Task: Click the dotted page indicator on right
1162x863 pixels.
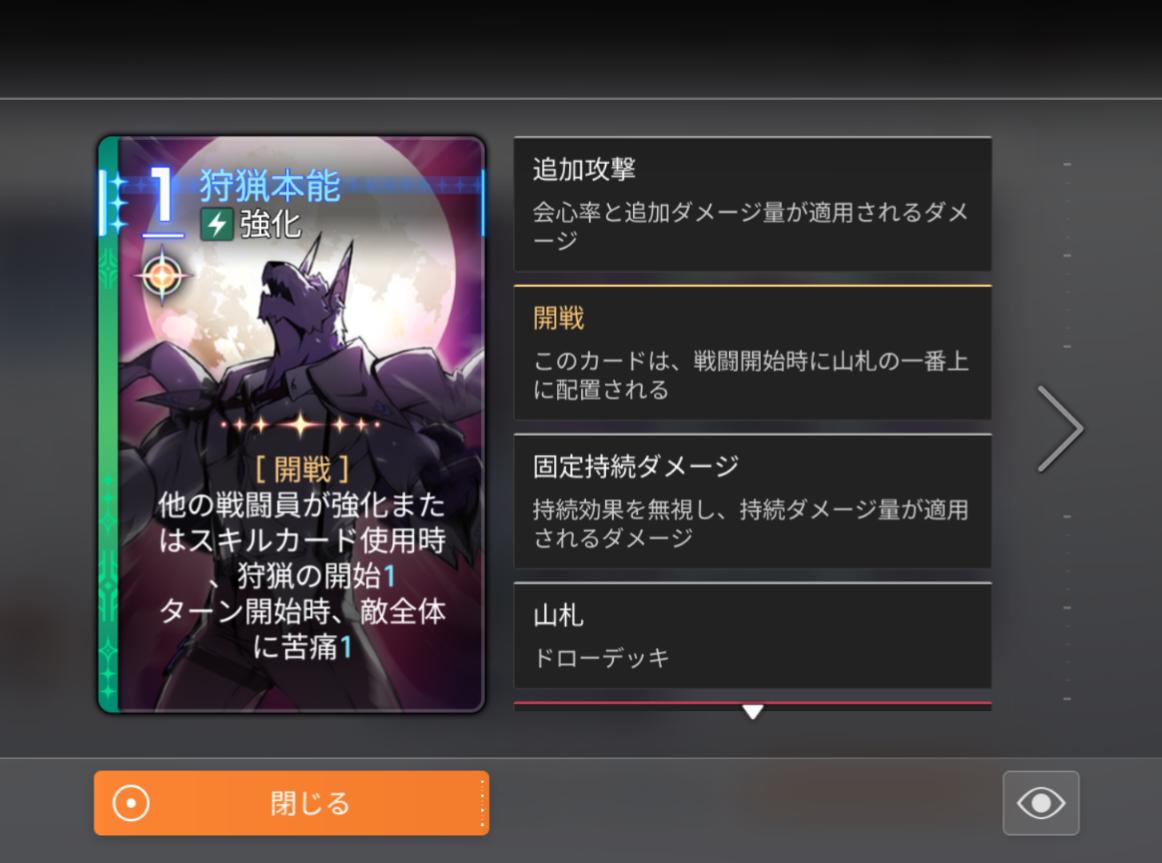Action: [x=1067, y=430]
